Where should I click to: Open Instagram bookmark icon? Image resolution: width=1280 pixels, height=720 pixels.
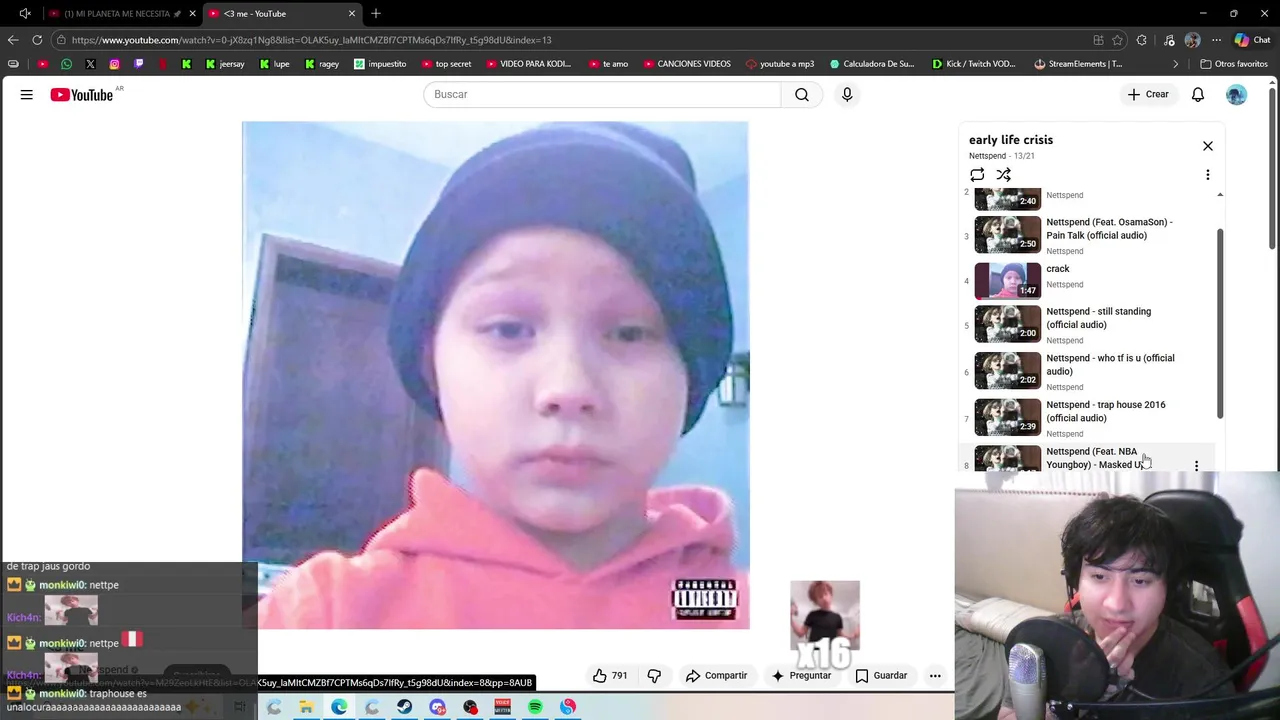coord(114,64)
